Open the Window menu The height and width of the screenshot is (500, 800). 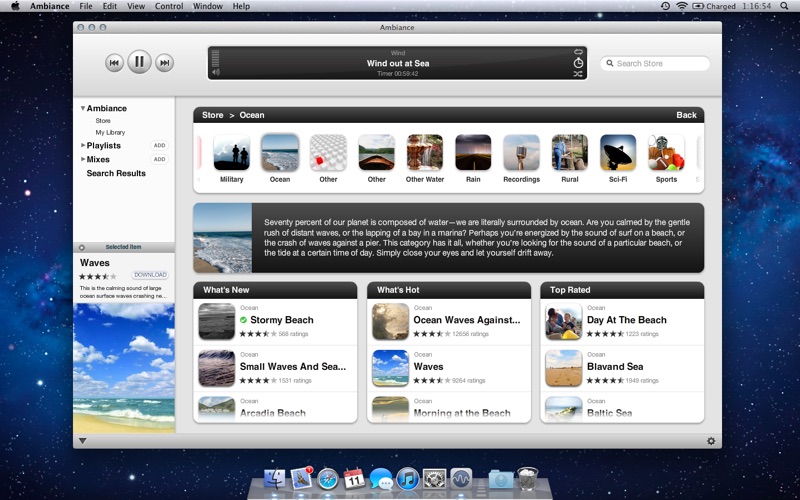[208, 6]
